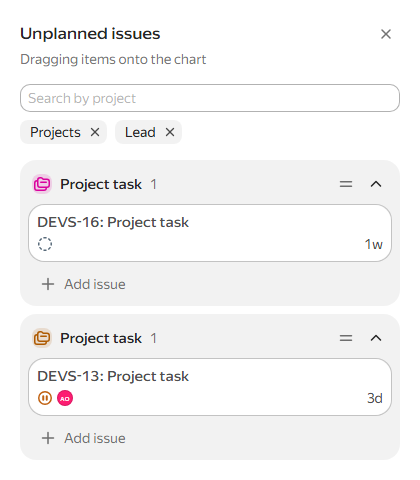Select the Projects filter tag
This screenshot has height=480, width=420.
click(55, 132)
